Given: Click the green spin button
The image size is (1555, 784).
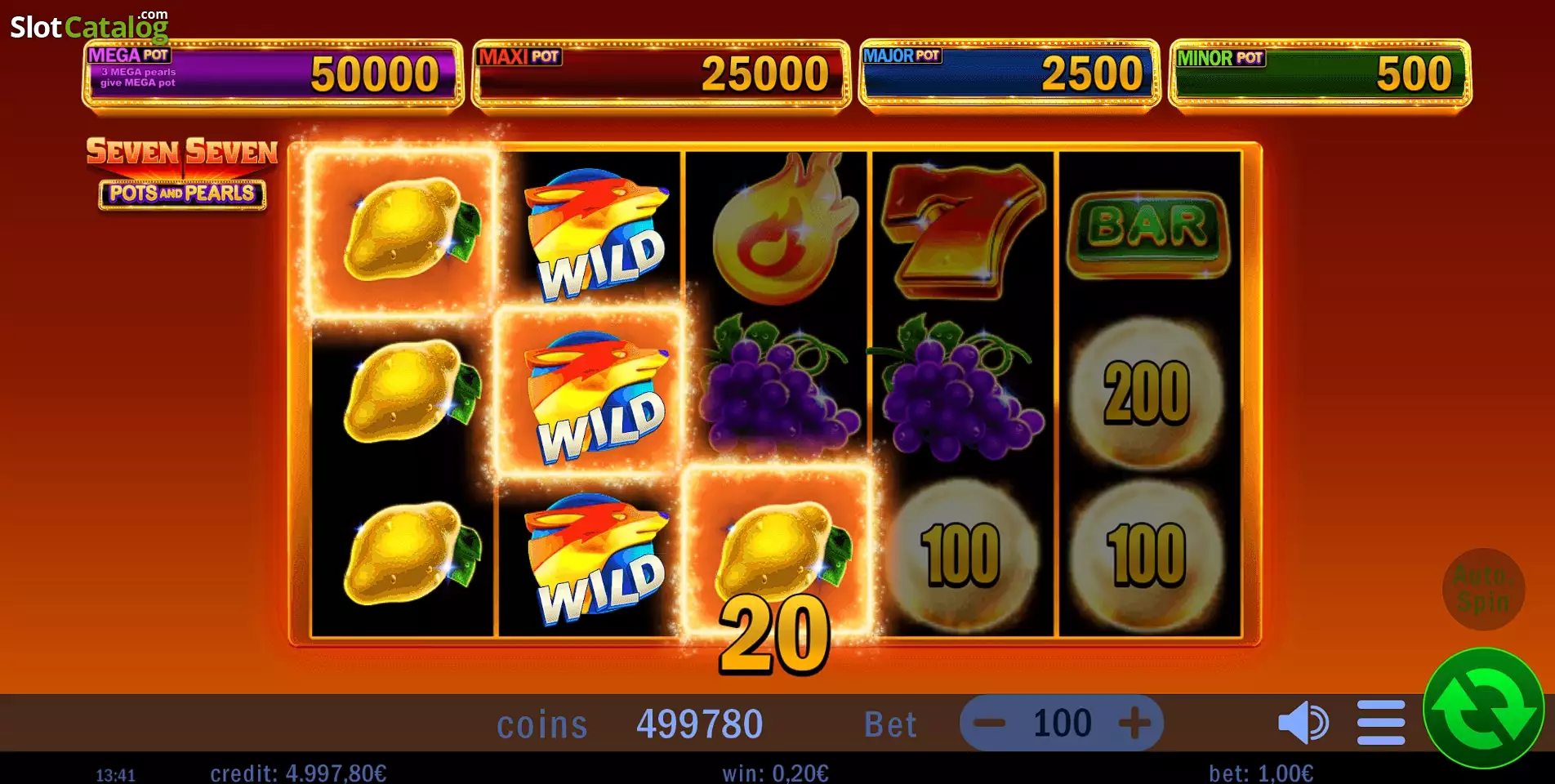Looking at the screenshot, I should point(1483,707).
